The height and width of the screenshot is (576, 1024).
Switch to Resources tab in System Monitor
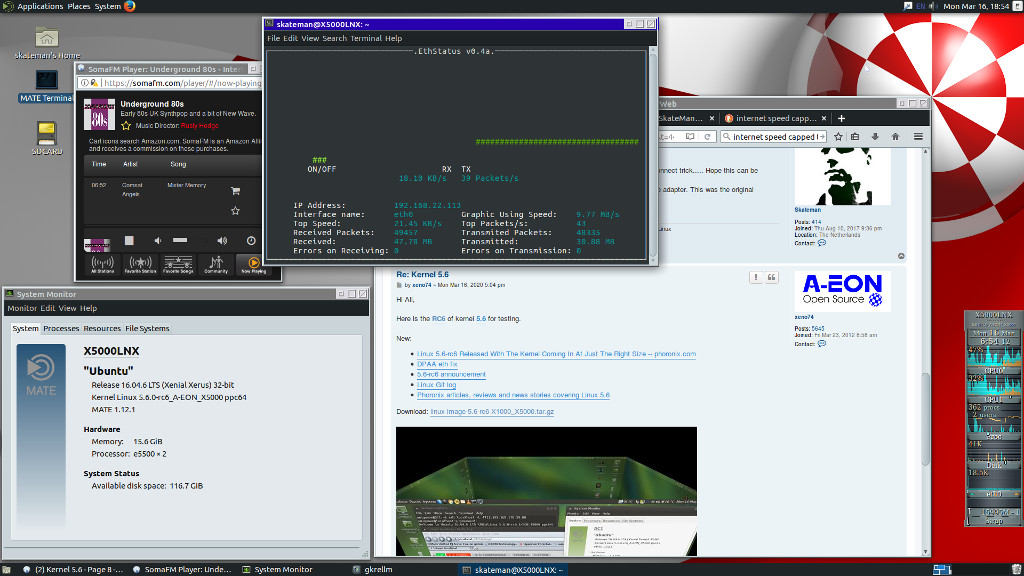(x=102, y=328)
